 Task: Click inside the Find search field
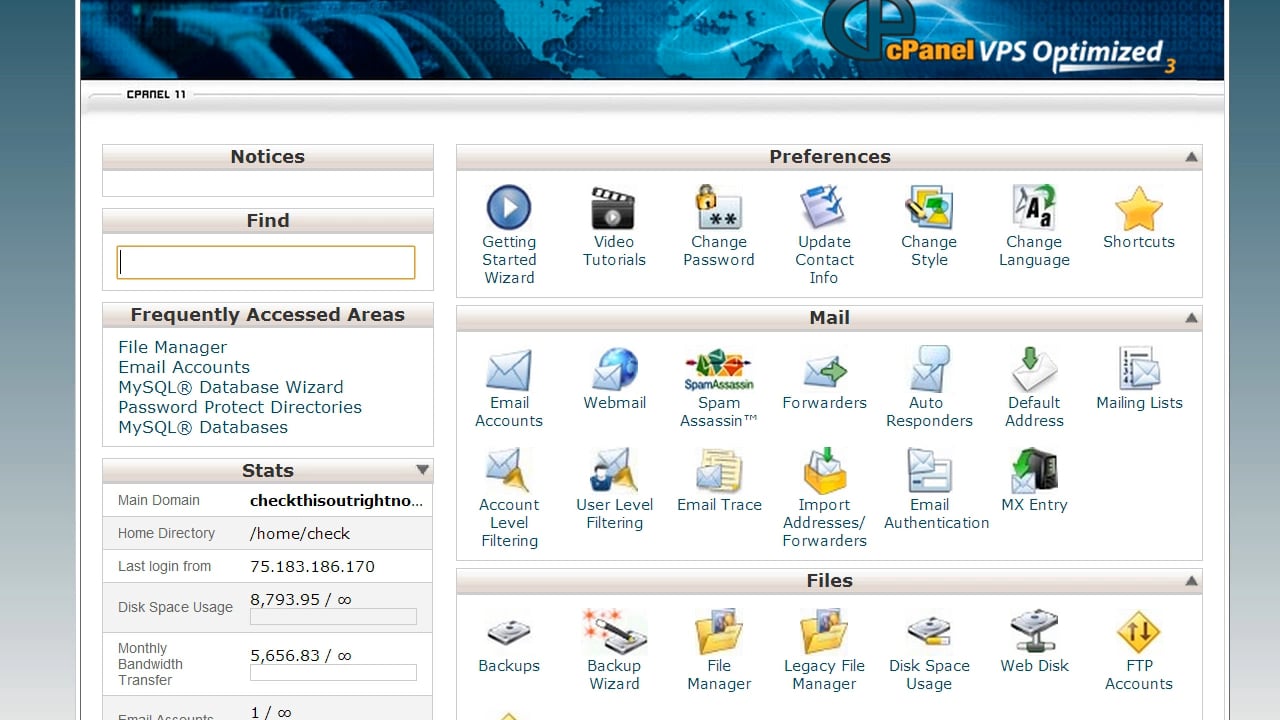pos(266,263)
